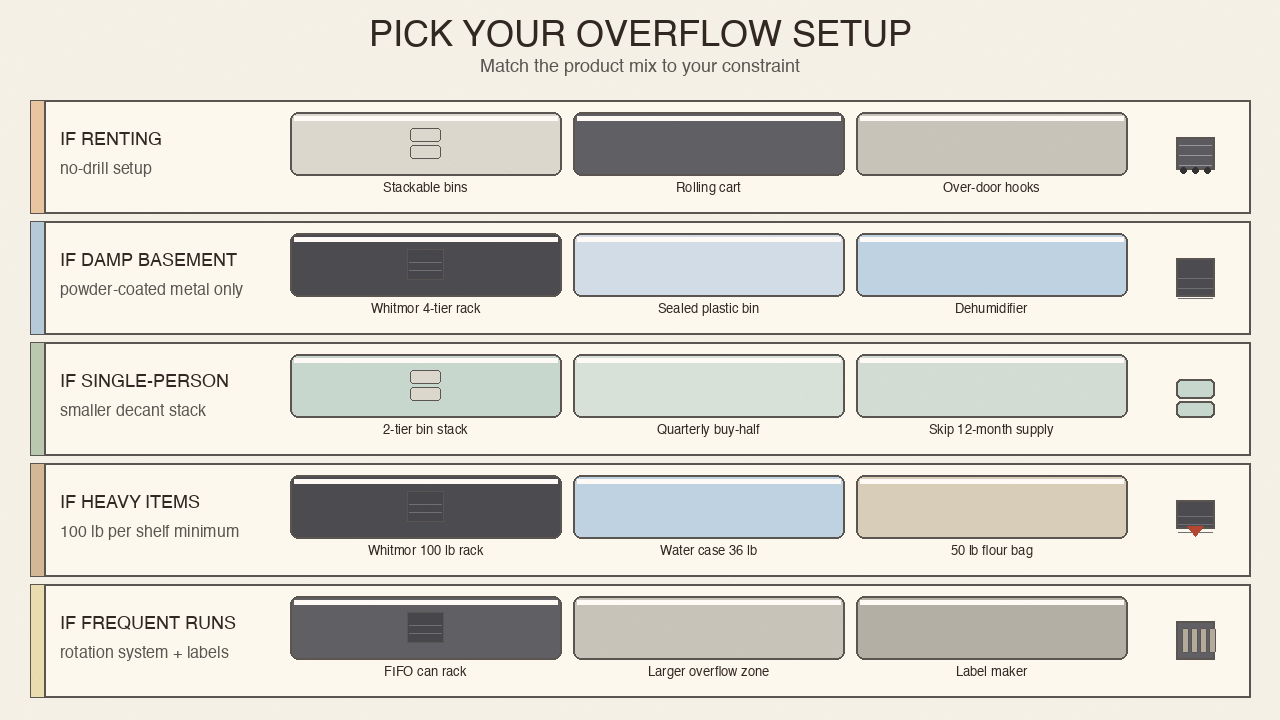Click the rack icon inside the Whitmor 100 lb rack card
The image size is (1280, 720).
(x=425, y=507)
